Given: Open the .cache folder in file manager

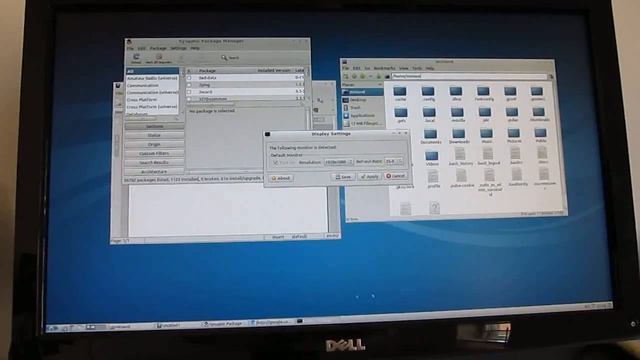Looking at the screenshot, I should [400, 91].
